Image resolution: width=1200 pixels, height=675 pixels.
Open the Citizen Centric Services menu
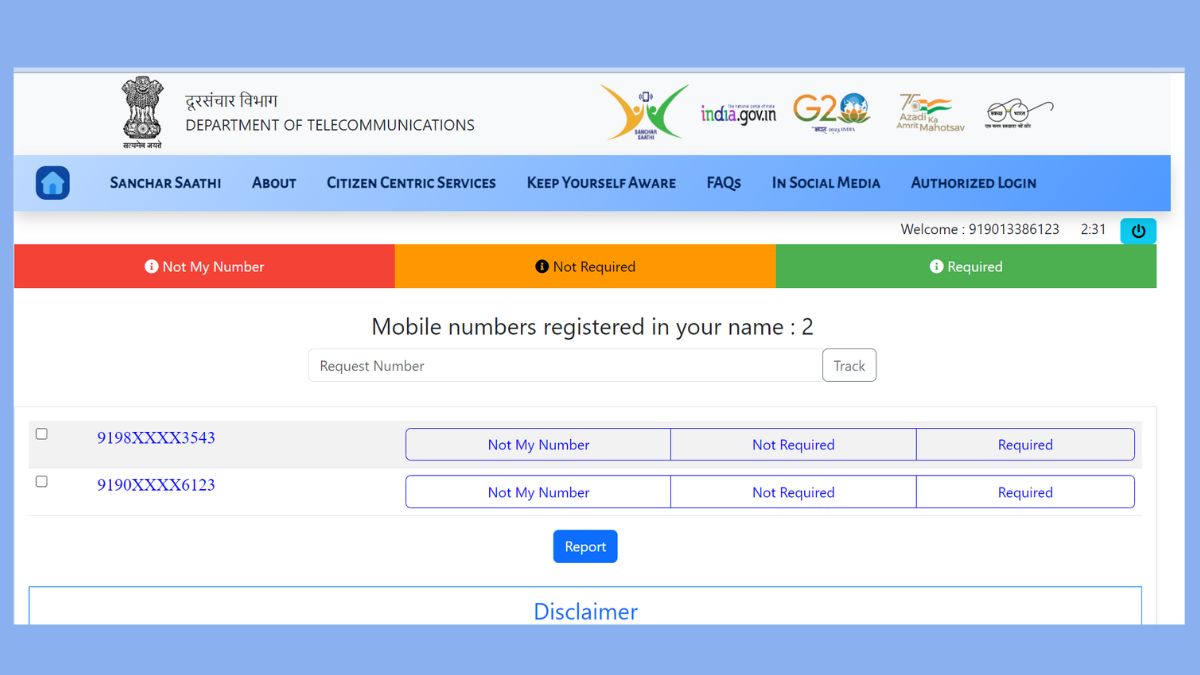pos(411,183)
